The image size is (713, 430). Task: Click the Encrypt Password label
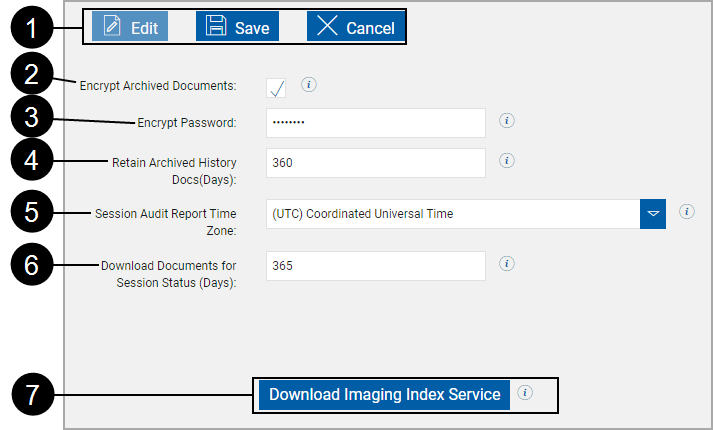187,123
